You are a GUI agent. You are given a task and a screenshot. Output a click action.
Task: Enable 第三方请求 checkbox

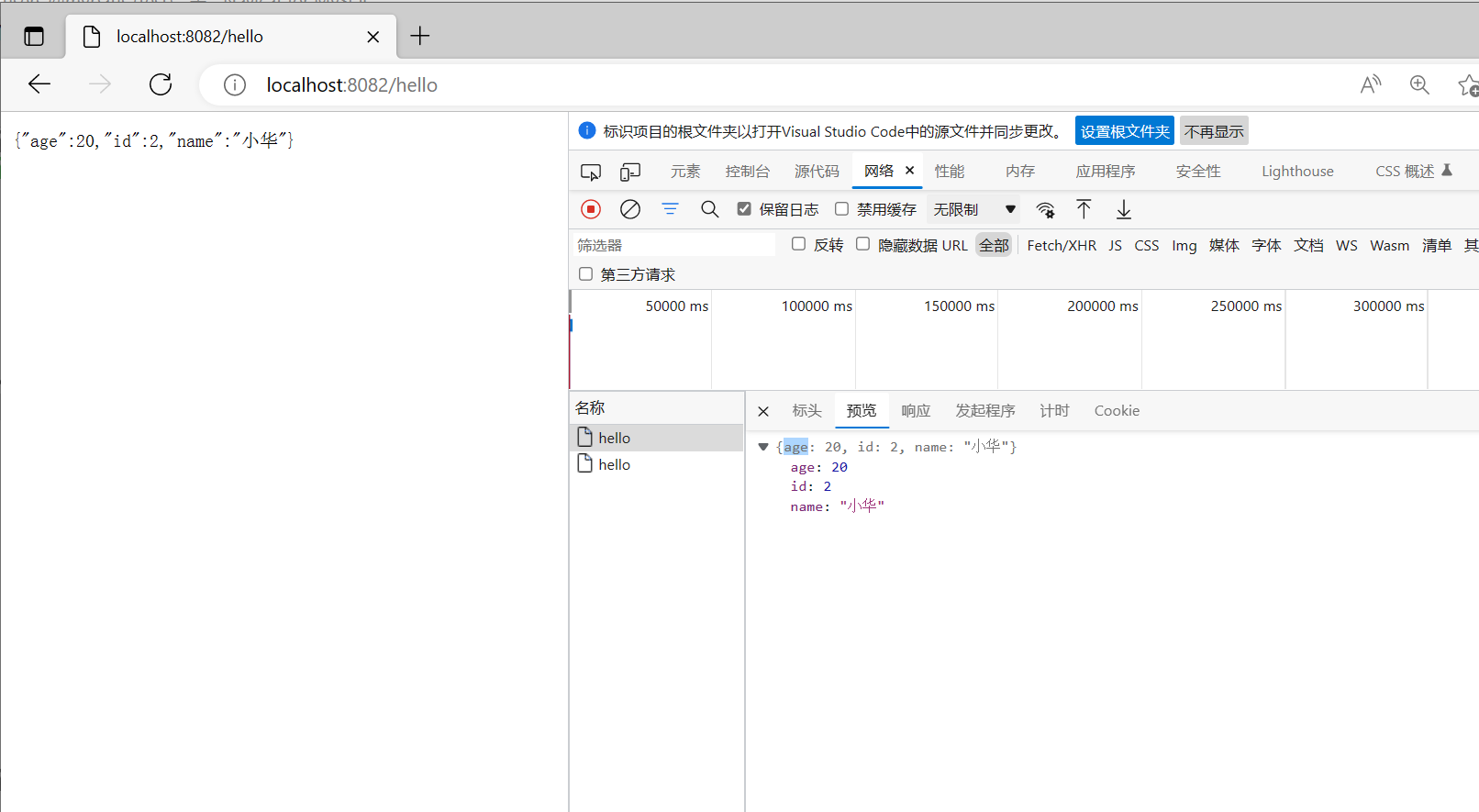(x=585, y=273)
